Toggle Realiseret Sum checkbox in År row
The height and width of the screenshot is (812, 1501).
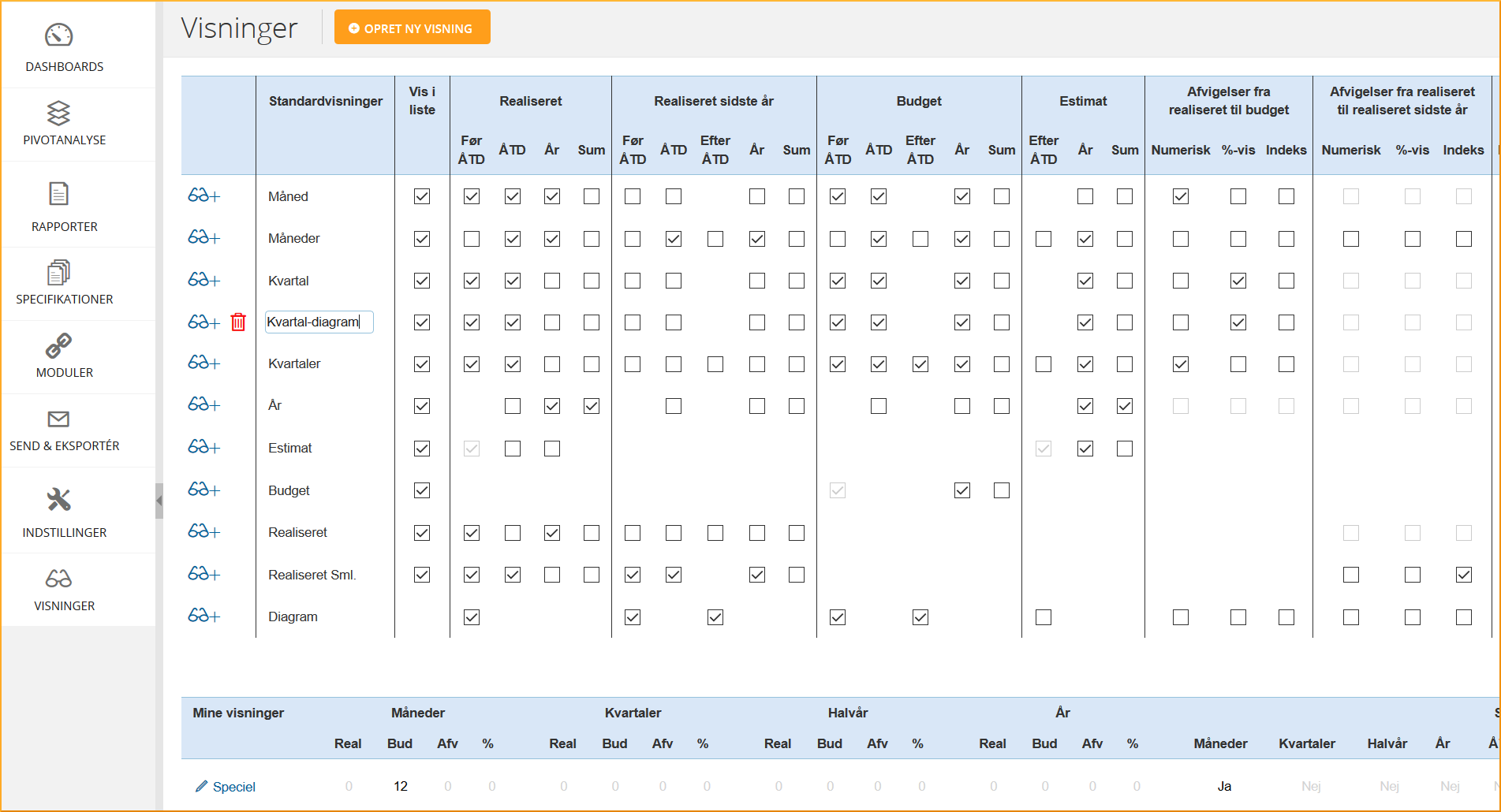[x=592, y=406]
